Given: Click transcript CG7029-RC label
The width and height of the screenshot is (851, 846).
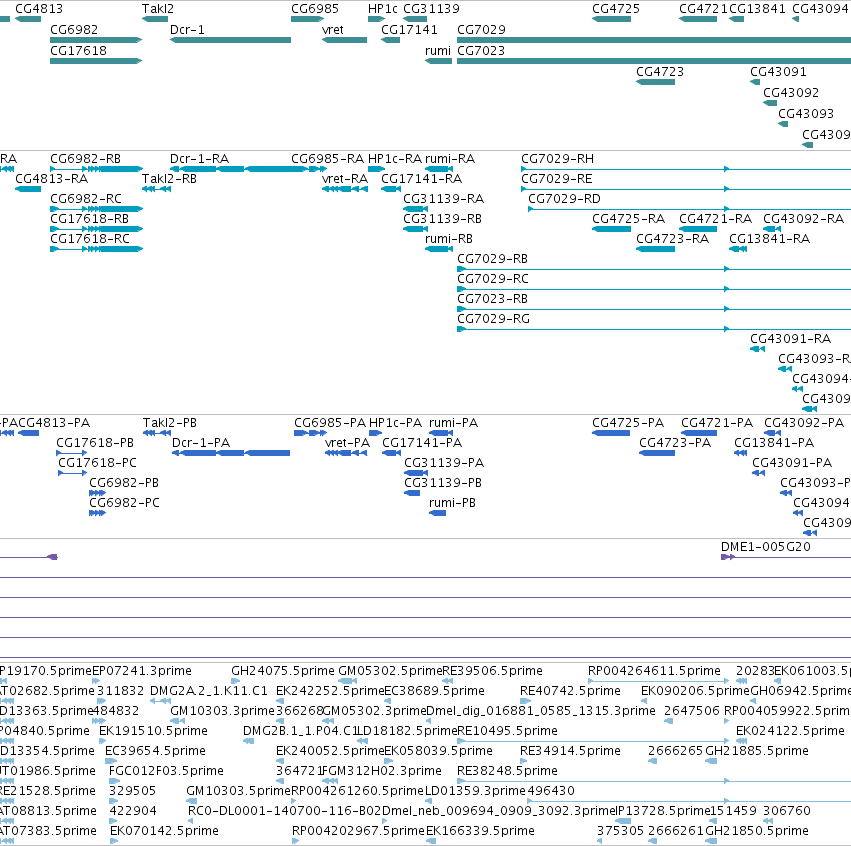Looking at the screenshot, I should (x=493, y=279).
